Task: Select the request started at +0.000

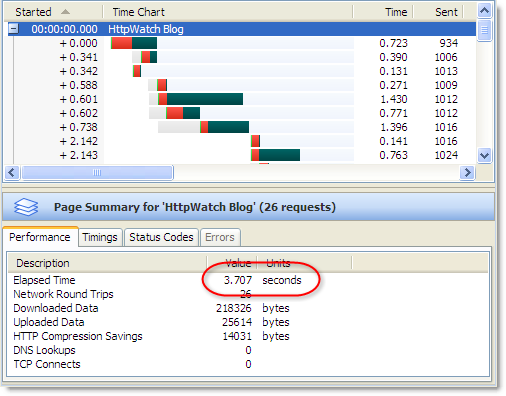Action: 242,43
